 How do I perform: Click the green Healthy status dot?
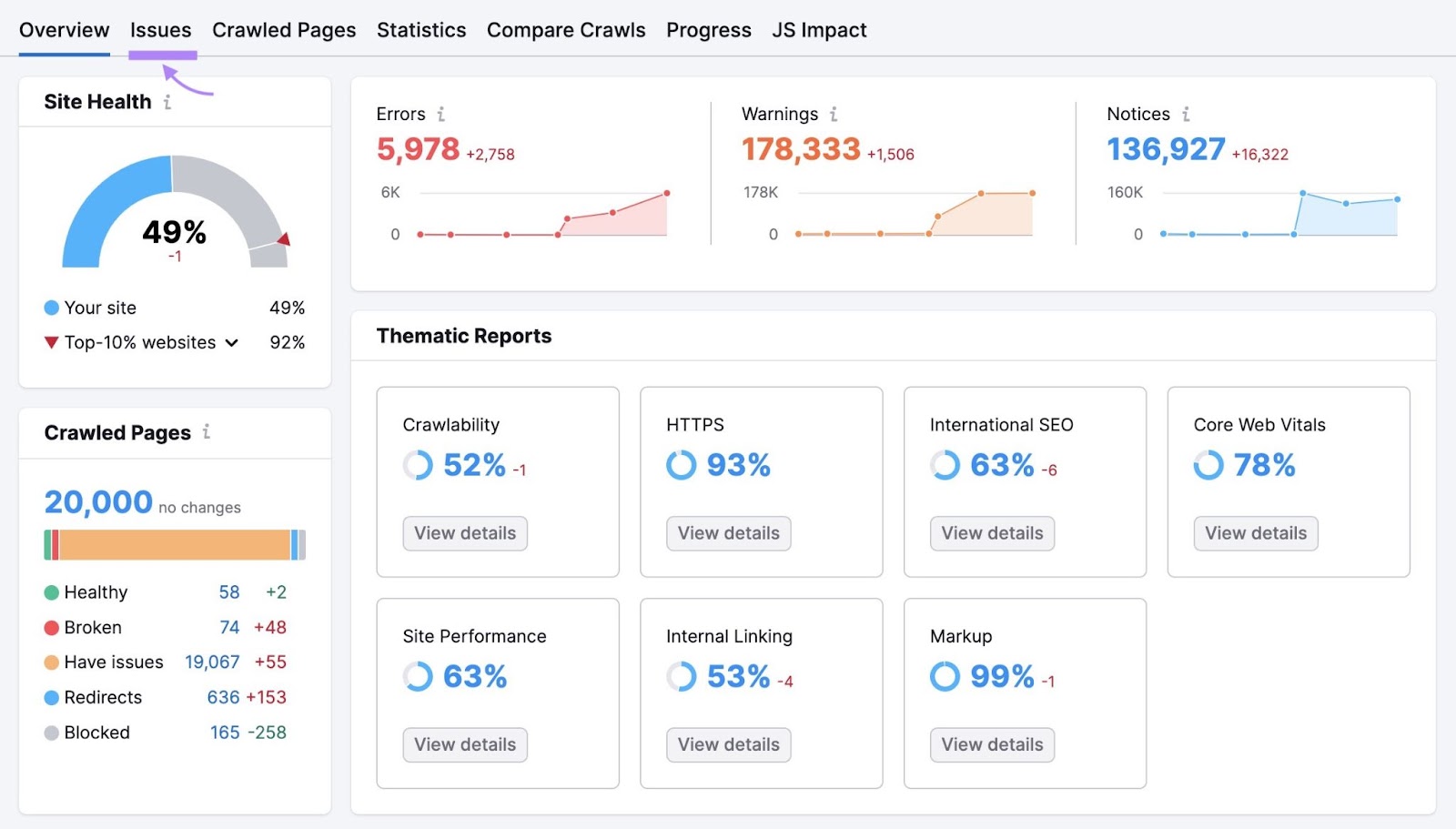pos(50,592)
